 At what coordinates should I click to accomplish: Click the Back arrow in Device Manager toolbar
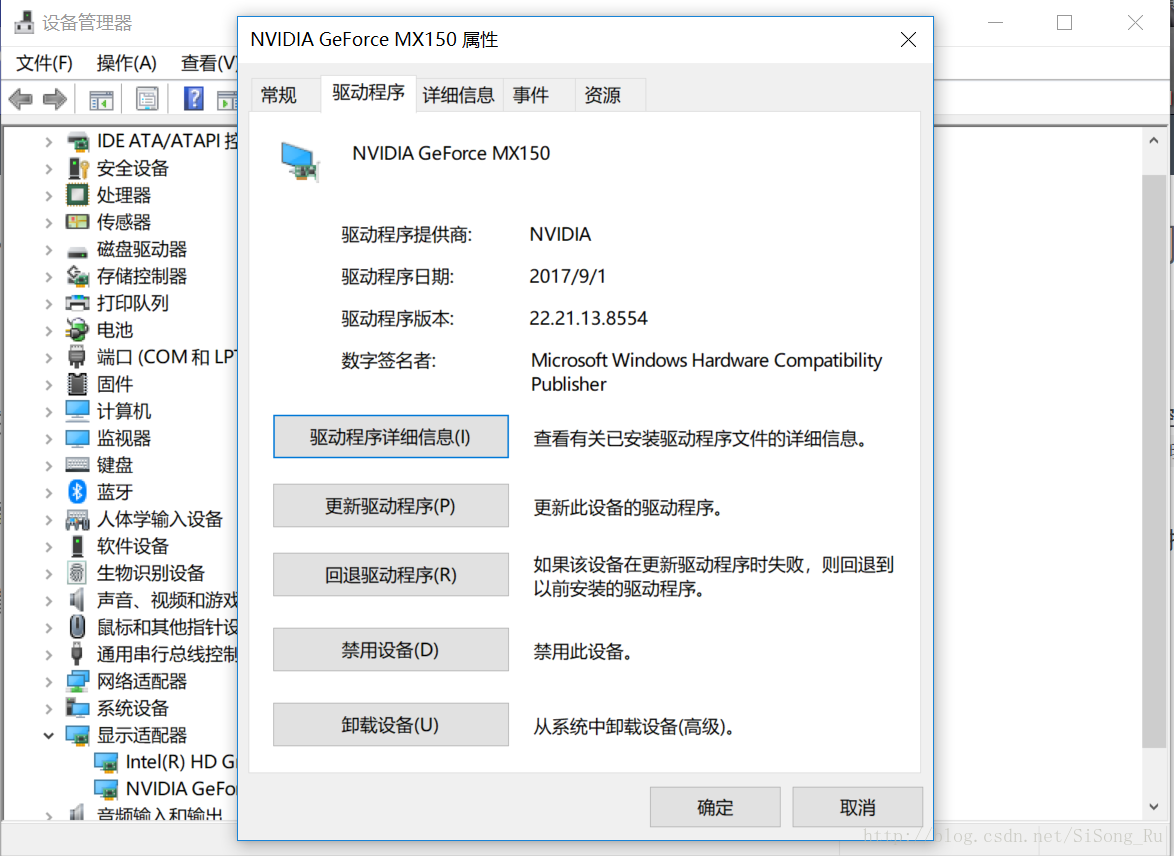point(20,99)
